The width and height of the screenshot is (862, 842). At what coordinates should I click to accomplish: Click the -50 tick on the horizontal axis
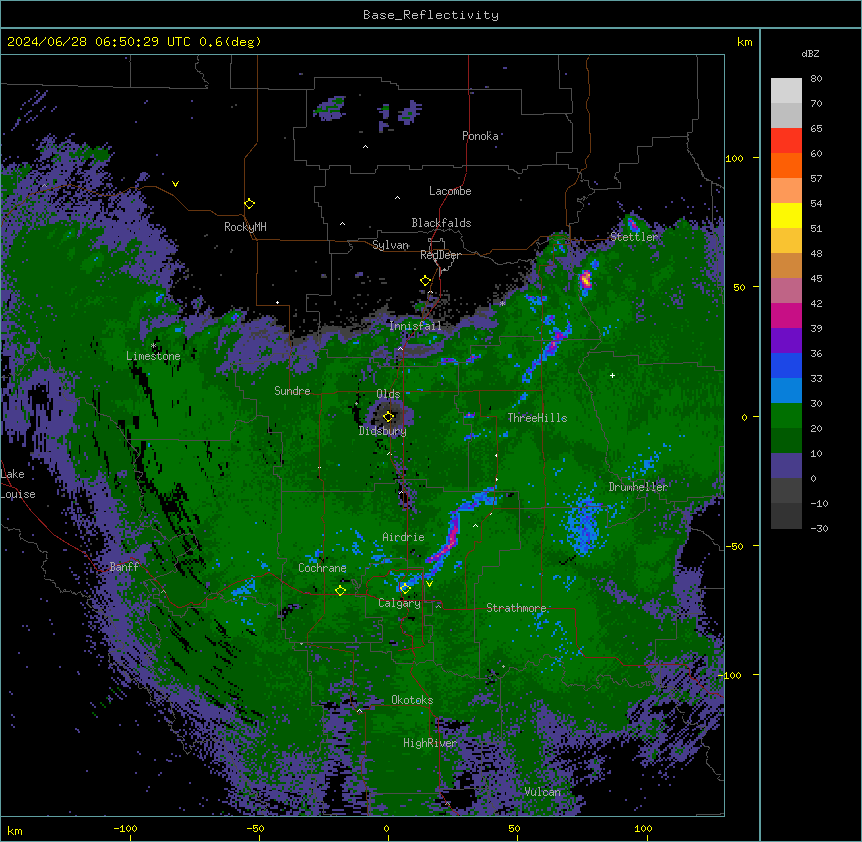tap(255, 828)
